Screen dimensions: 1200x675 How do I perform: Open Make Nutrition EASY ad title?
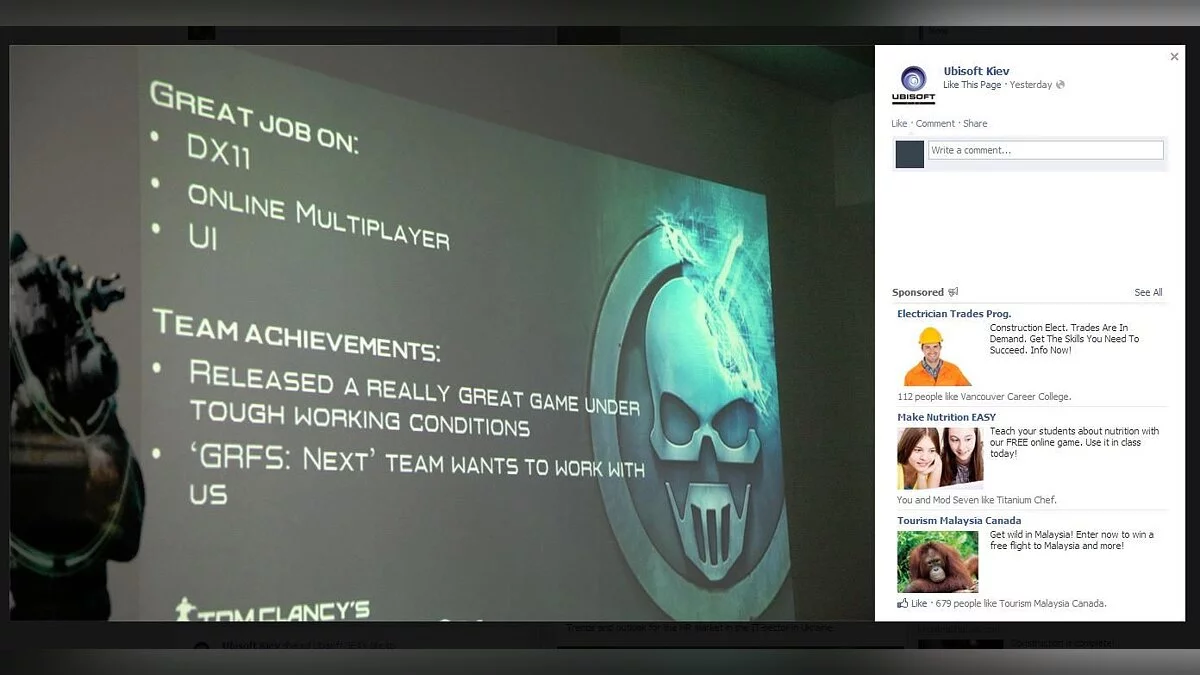tap(946, 417)
